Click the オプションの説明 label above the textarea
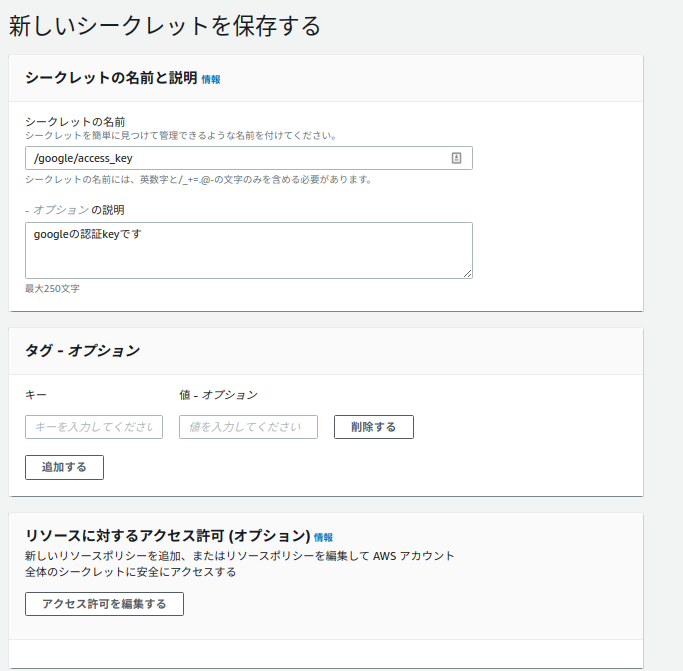 pos(75,210)
